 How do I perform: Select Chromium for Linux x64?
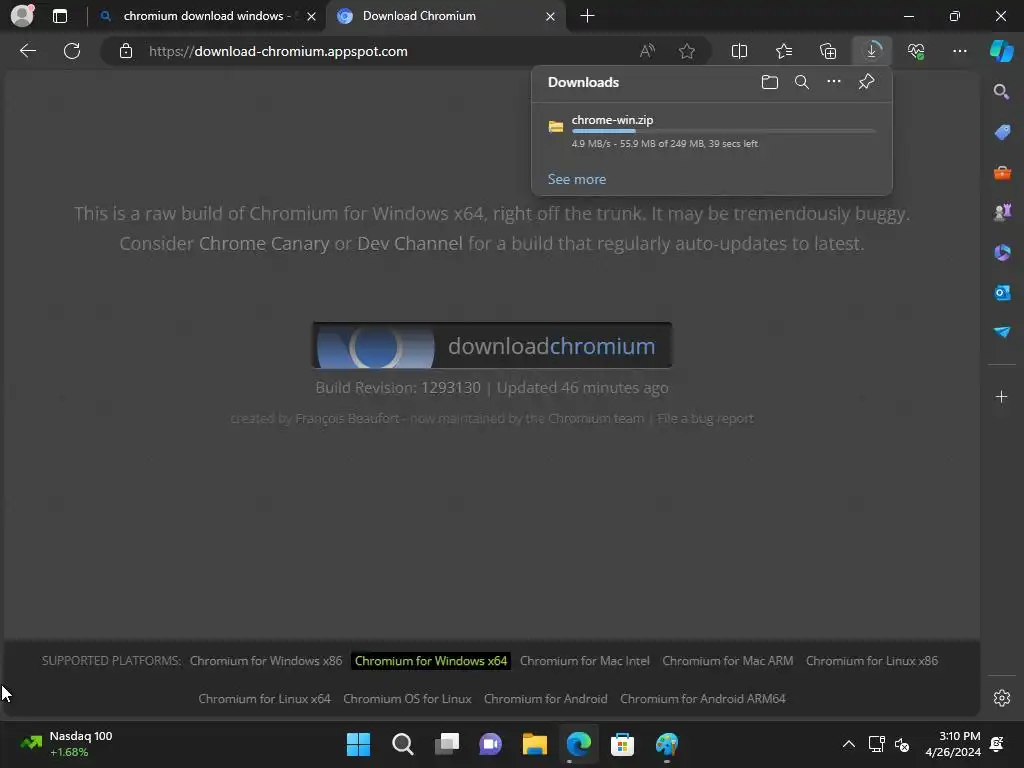coord(264,699)
